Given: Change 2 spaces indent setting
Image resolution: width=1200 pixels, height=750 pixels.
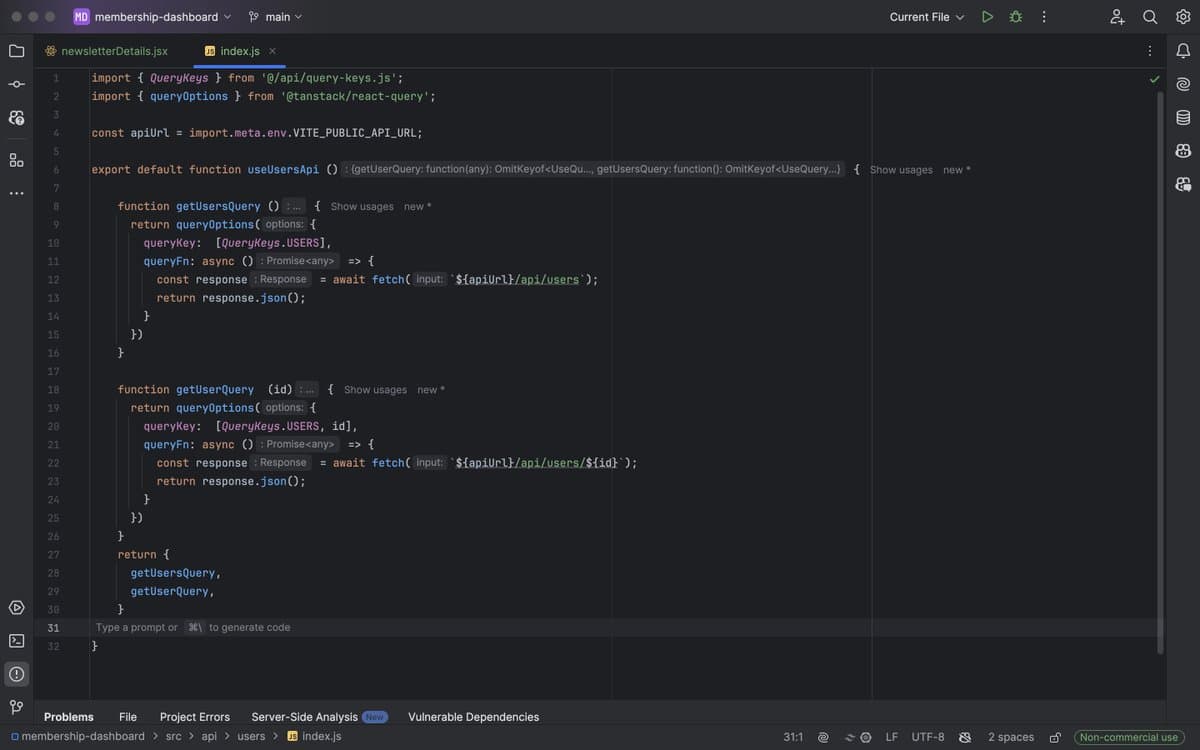Looking at the screenshot, I should pyautogui.click(x=1011, y=737).
